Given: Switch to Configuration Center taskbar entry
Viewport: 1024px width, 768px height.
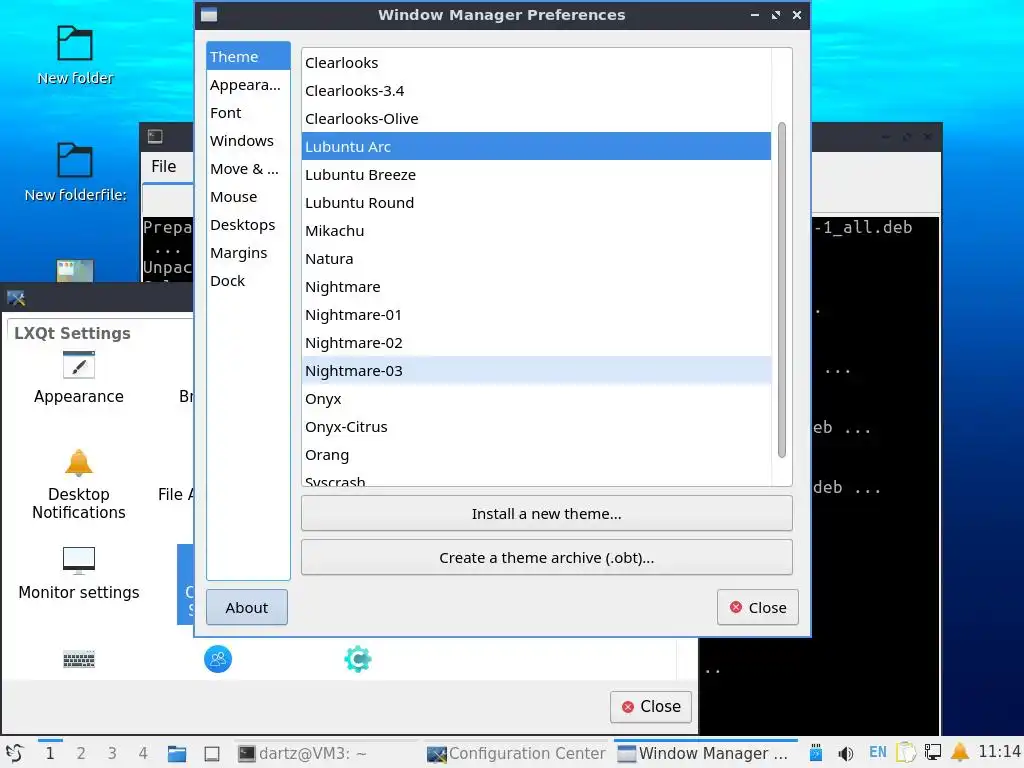Looking at the screenshot, I should [517, 754].
